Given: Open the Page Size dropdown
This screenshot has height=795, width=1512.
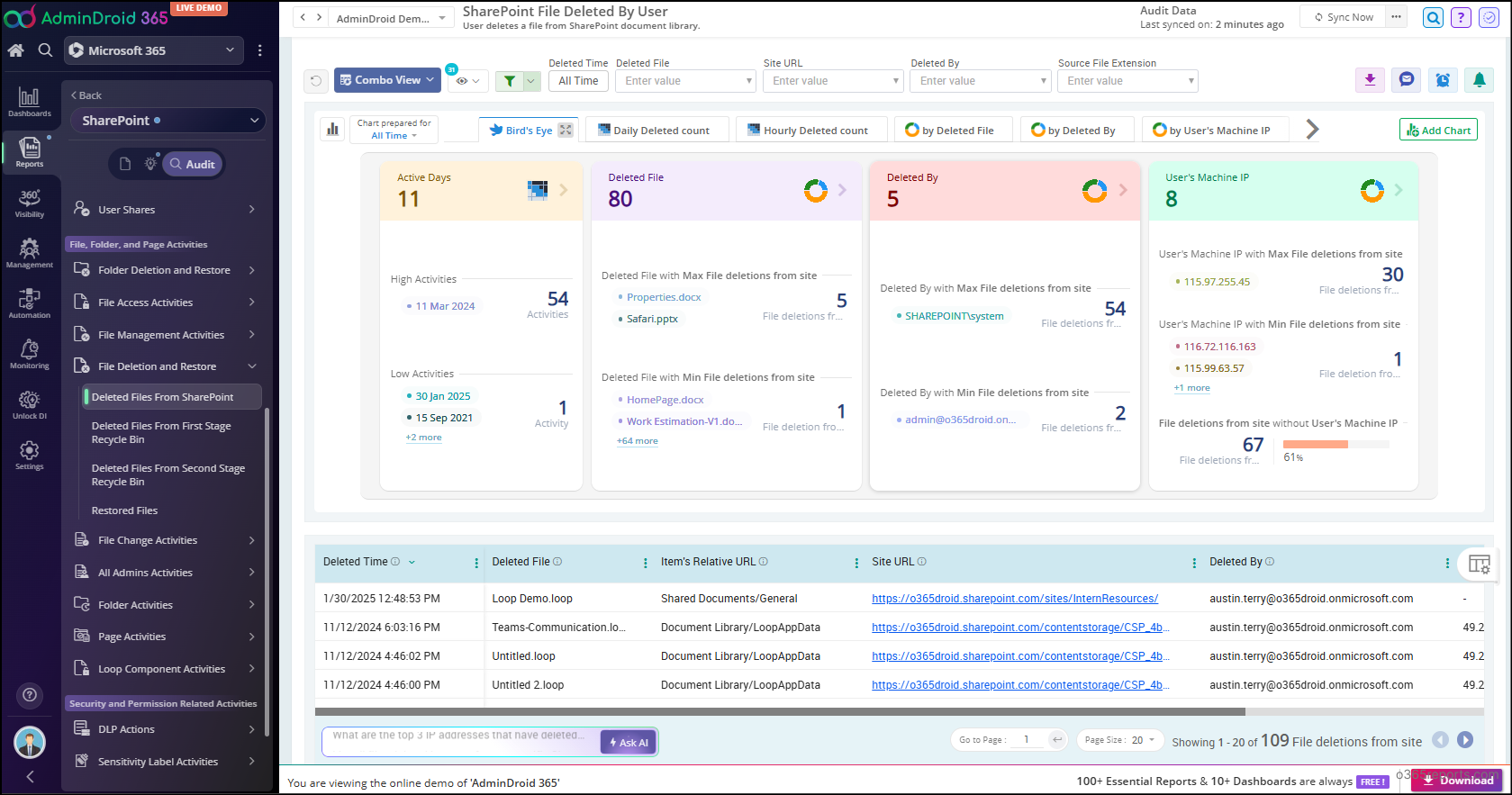Looking at the screenshot, I should [1120, 740].
